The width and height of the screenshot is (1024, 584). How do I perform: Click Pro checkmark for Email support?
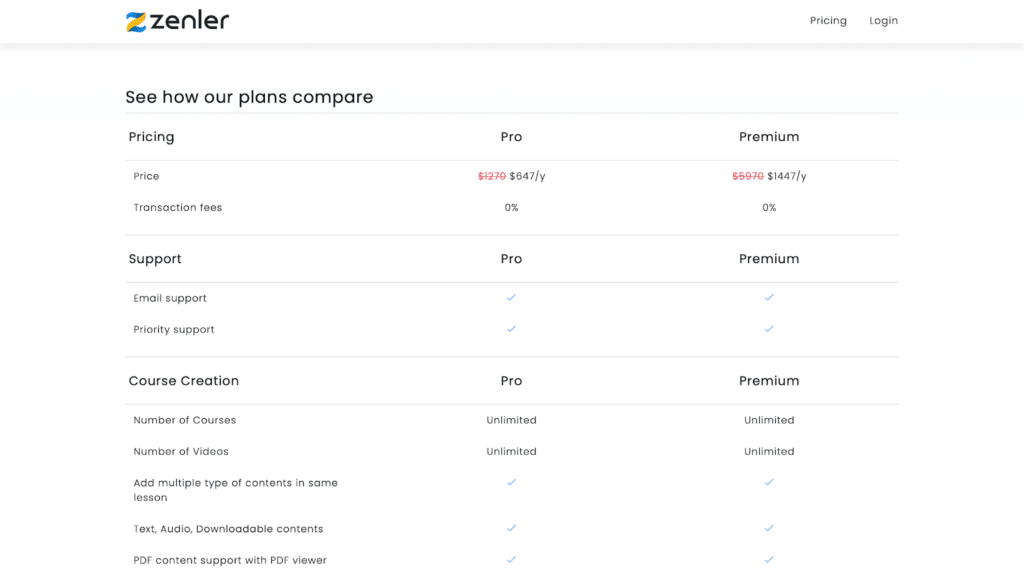click(x=511, y=298)
